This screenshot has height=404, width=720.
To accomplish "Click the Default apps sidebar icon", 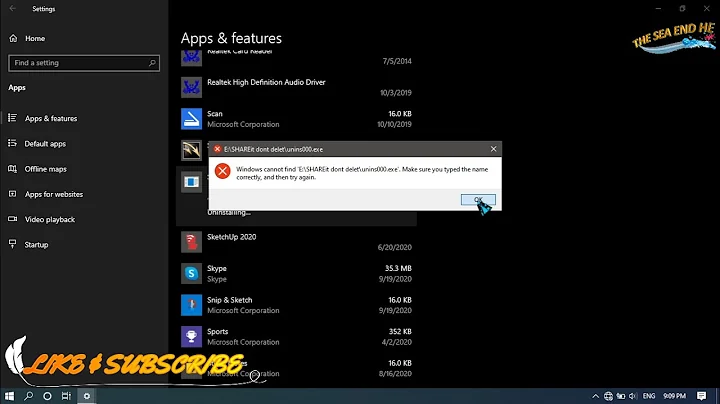I will 12,143.
